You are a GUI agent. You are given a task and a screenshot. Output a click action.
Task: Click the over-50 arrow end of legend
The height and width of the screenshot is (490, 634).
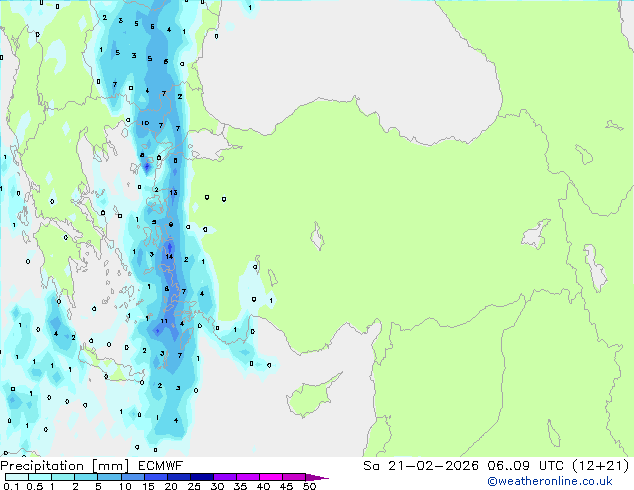(317, 477)
